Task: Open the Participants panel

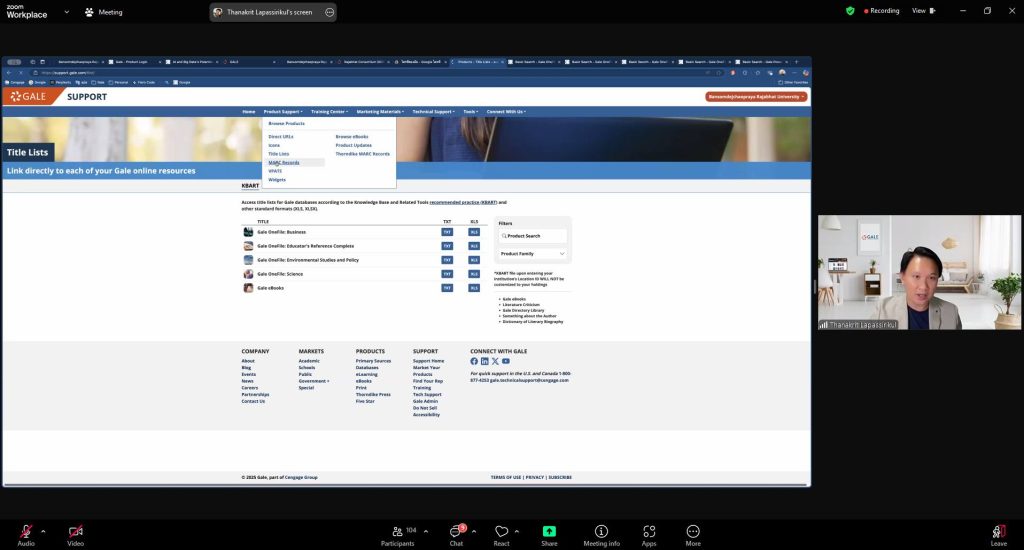Action: [397, 534]
